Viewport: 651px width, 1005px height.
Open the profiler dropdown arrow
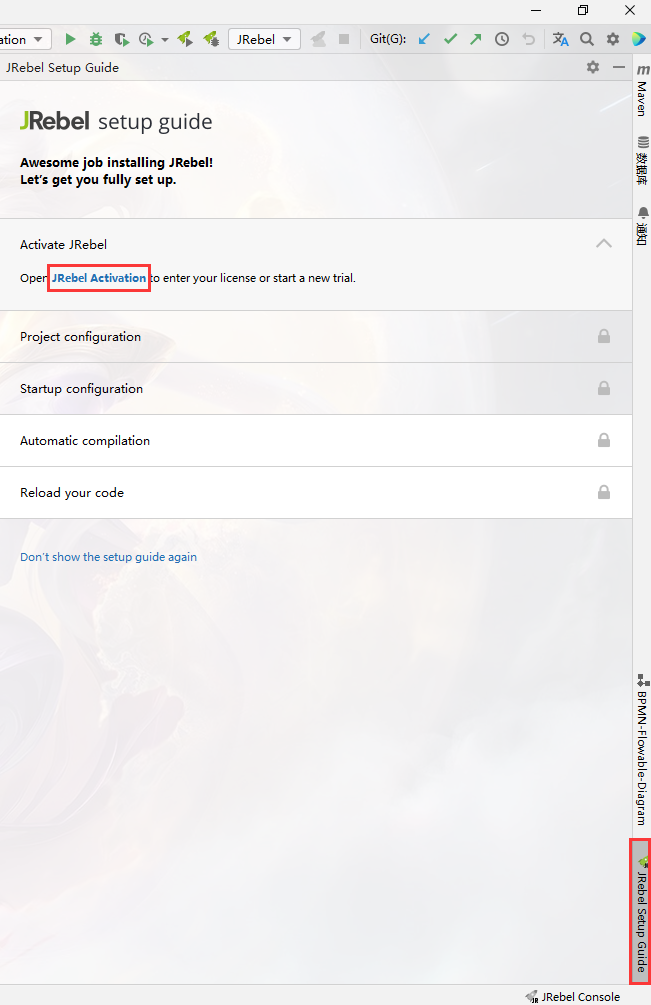pos(165,40)
